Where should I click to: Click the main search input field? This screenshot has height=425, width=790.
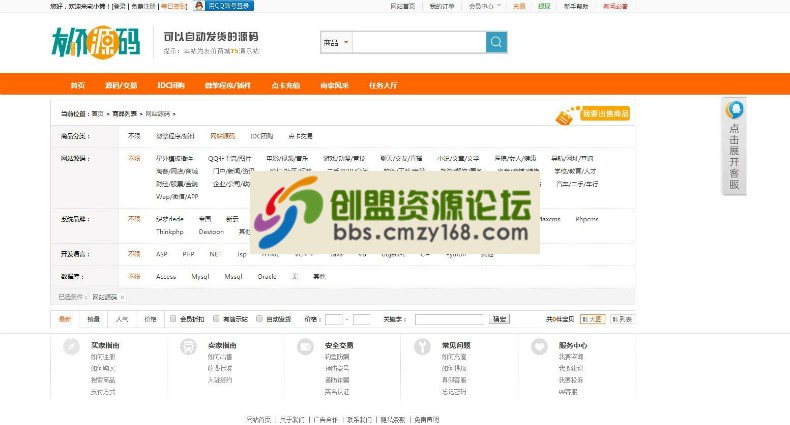pyautogui.click(x=419, y=42)
